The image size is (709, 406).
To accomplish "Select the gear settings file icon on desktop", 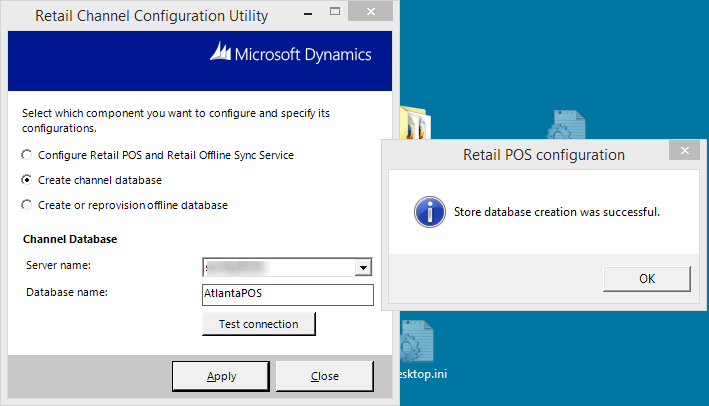I will (563, 127).
